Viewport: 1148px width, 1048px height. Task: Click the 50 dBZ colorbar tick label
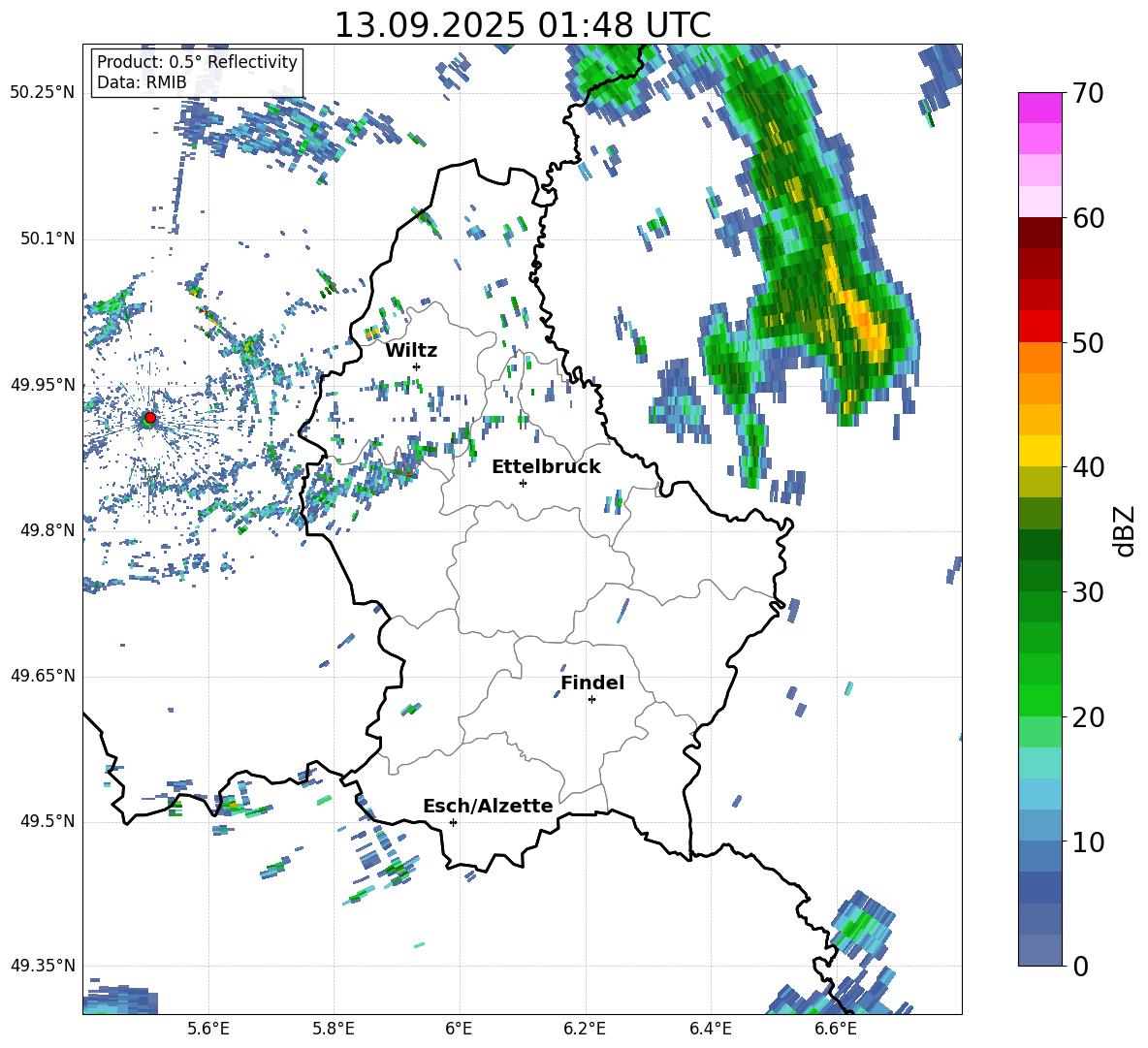(1088, 343)
